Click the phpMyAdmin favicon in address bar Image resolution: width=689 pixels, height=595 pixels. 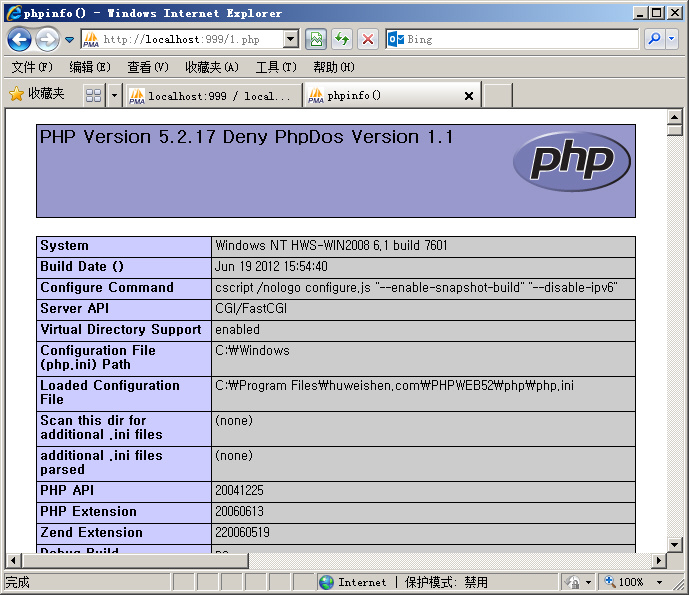[91, 40]
